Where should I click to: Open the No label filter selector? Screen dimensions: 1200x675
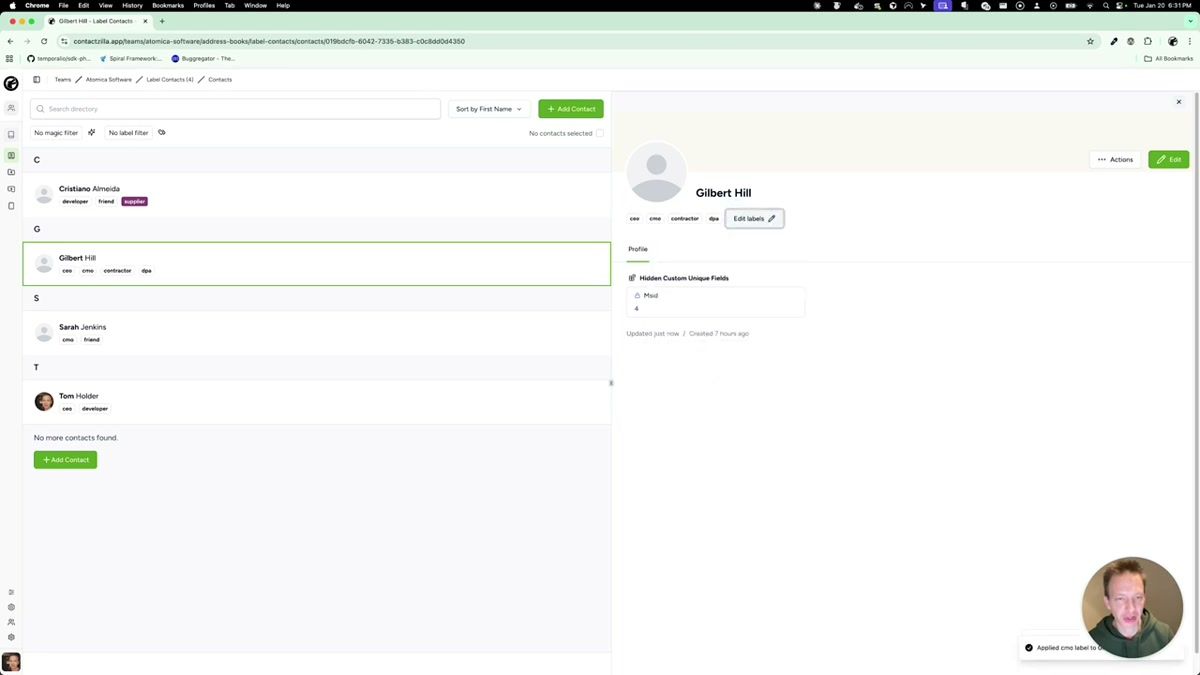pyautogui.click(x=127, y=132)
